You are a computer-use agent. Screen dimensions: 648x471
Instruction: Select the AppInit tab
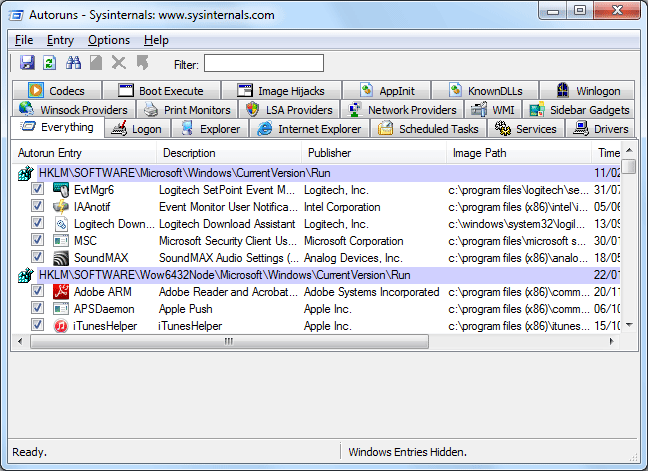387,90
